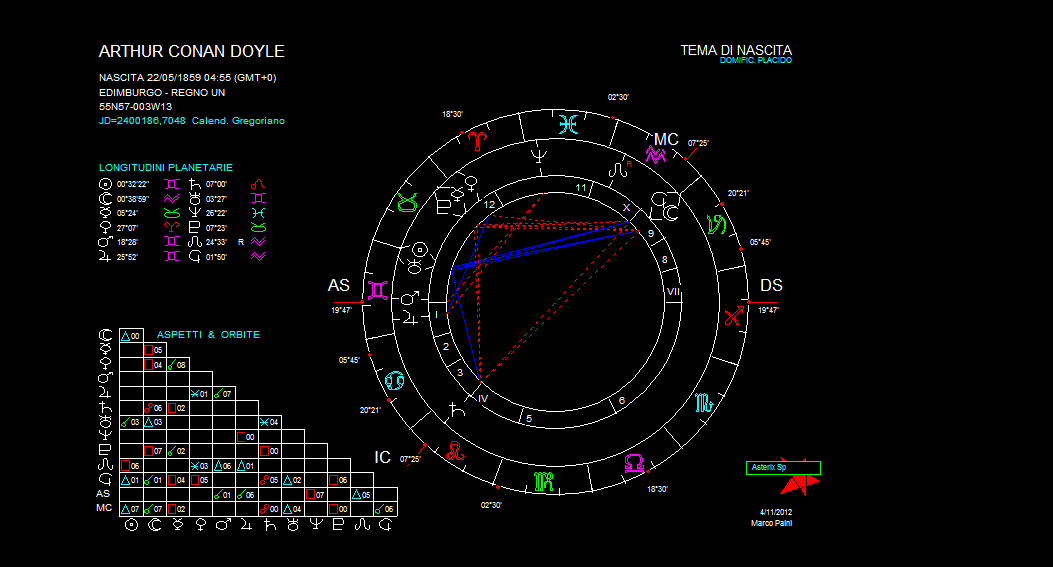The height and width of the screenshot is (567, 1053).
Task: Click the cyan Pisces sign beside Neptune longitude
Action: click(x=259, y=213)
